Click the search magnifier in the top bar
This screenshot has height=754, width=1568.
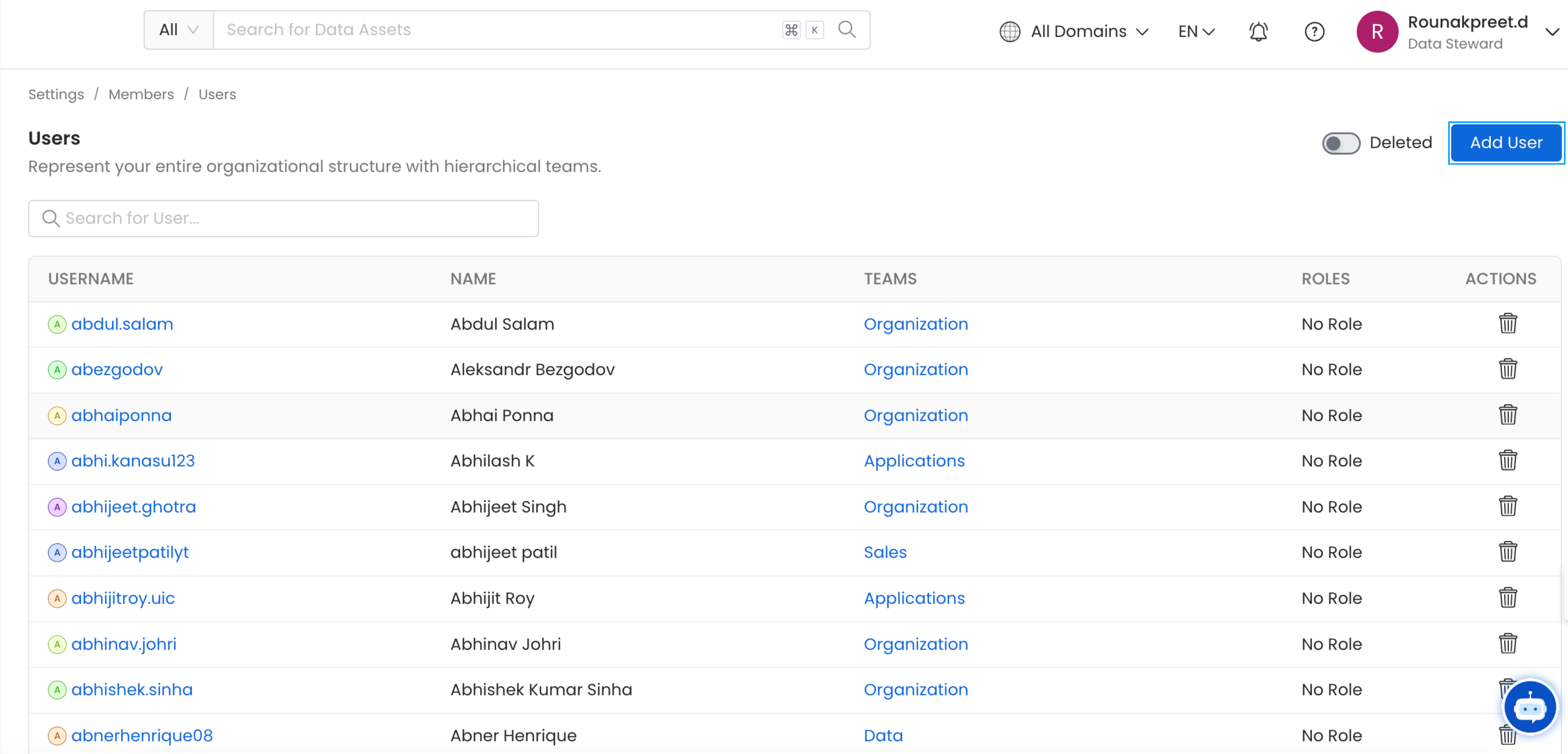847,30
